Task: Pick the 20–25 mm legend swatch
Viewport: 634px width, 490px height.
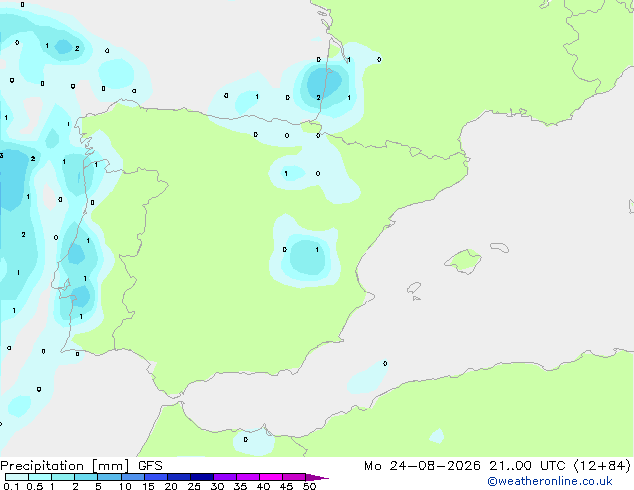Action: coord(178,477)
